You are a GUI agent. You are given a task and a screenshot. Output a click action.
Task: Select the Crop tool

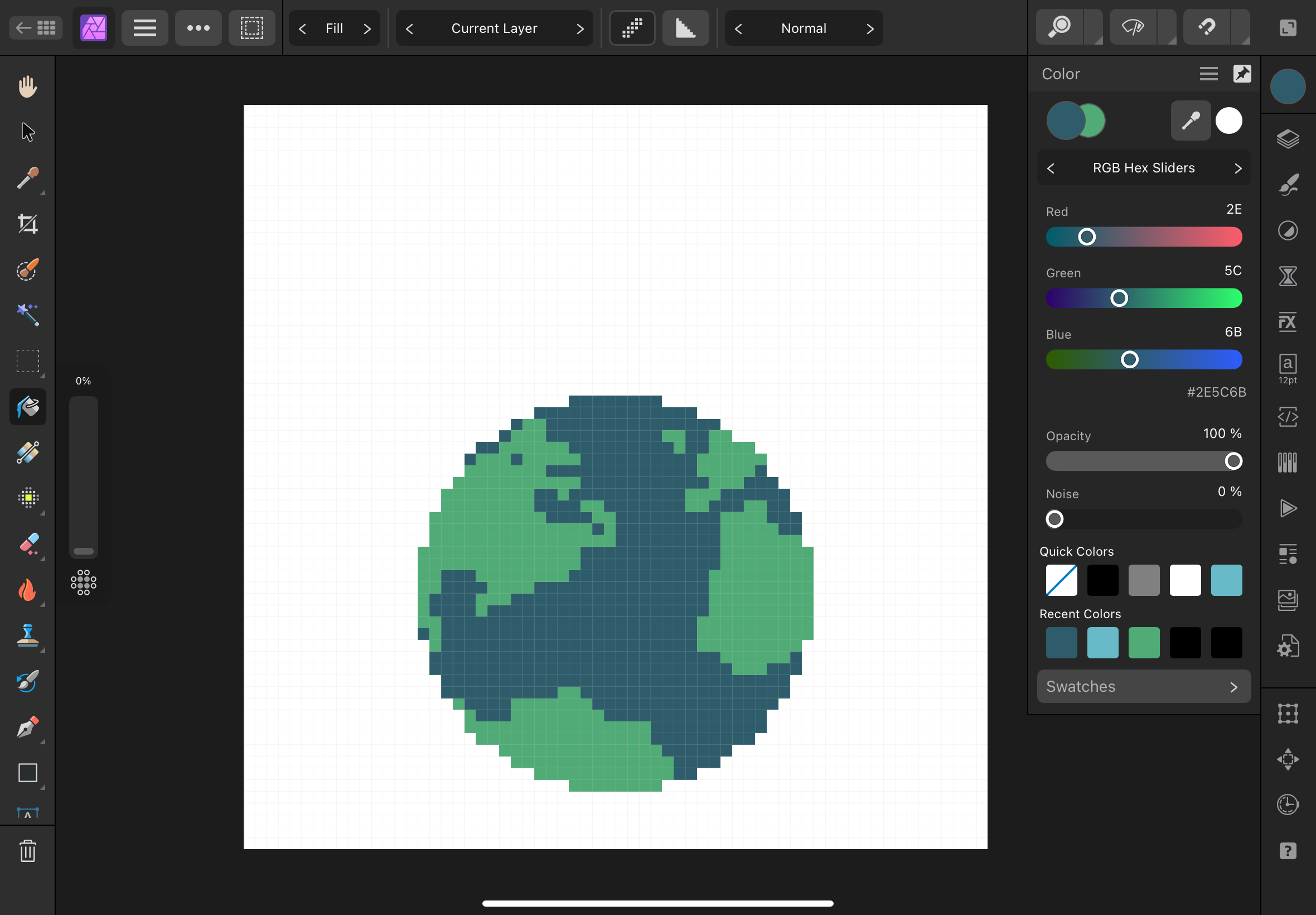(x=27, y=224)
